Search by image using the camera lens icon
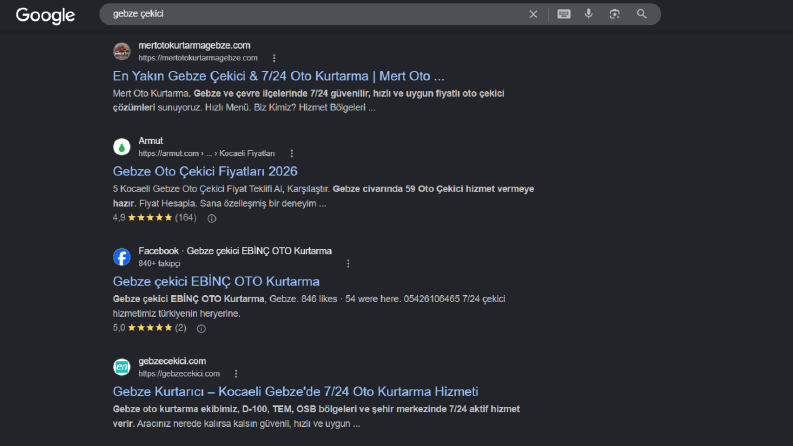 (x=614, y=14)
